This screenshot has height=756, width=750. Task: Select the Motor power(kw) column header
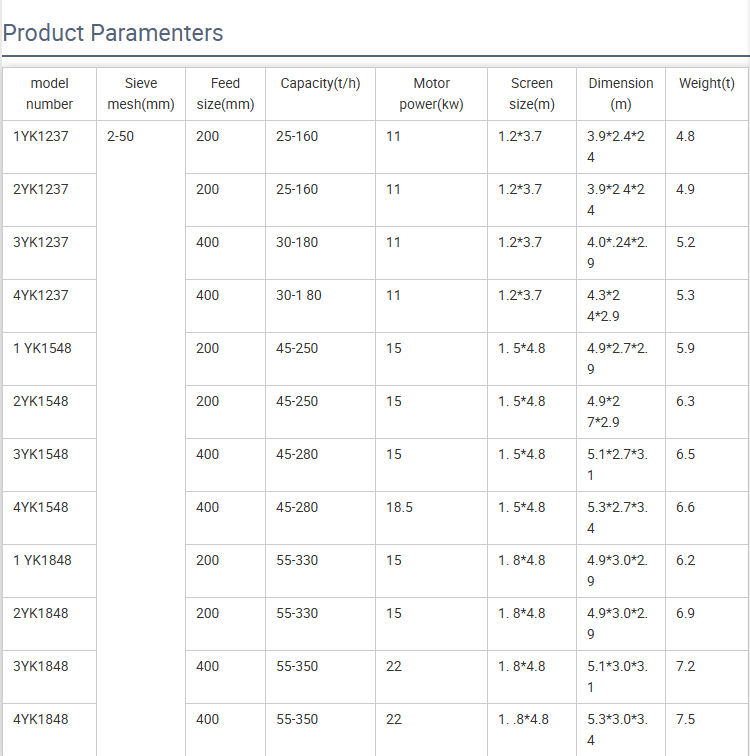(x=431, y=93)
